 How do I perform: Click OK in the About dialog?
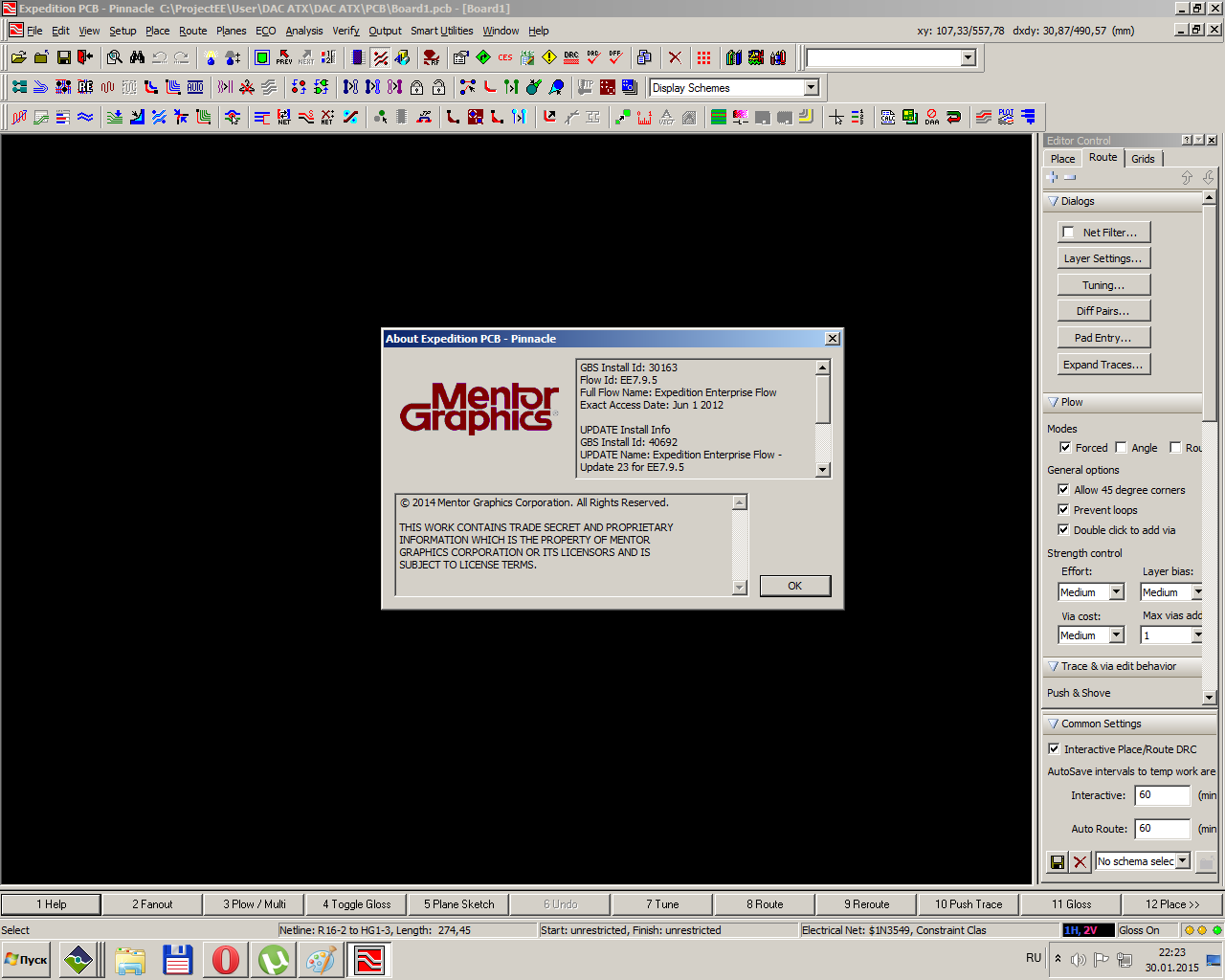pos(795,586)
